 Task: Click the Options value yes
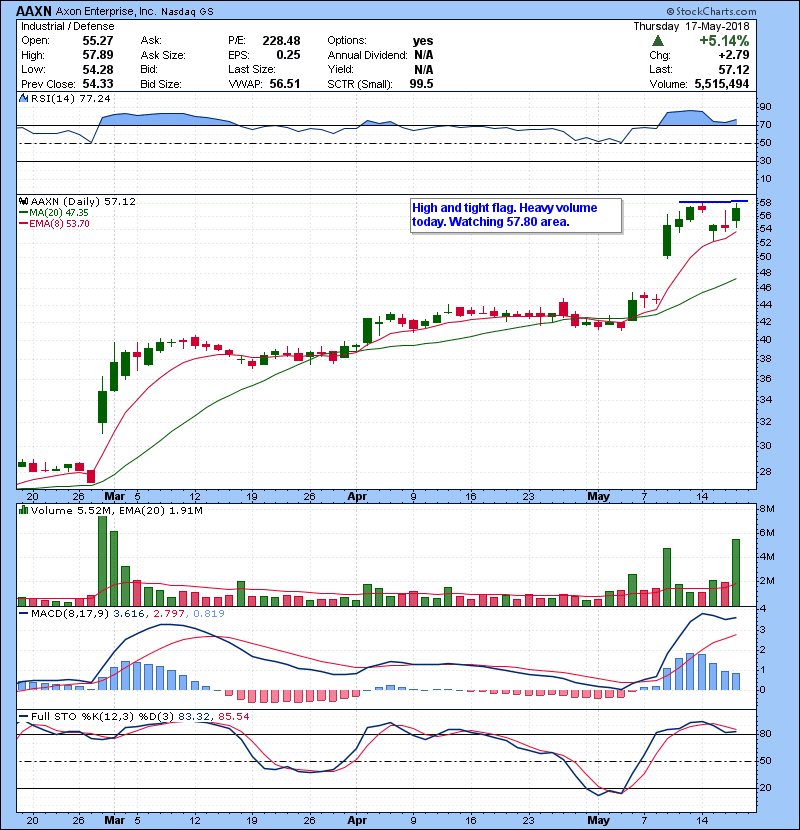(423, 41)
